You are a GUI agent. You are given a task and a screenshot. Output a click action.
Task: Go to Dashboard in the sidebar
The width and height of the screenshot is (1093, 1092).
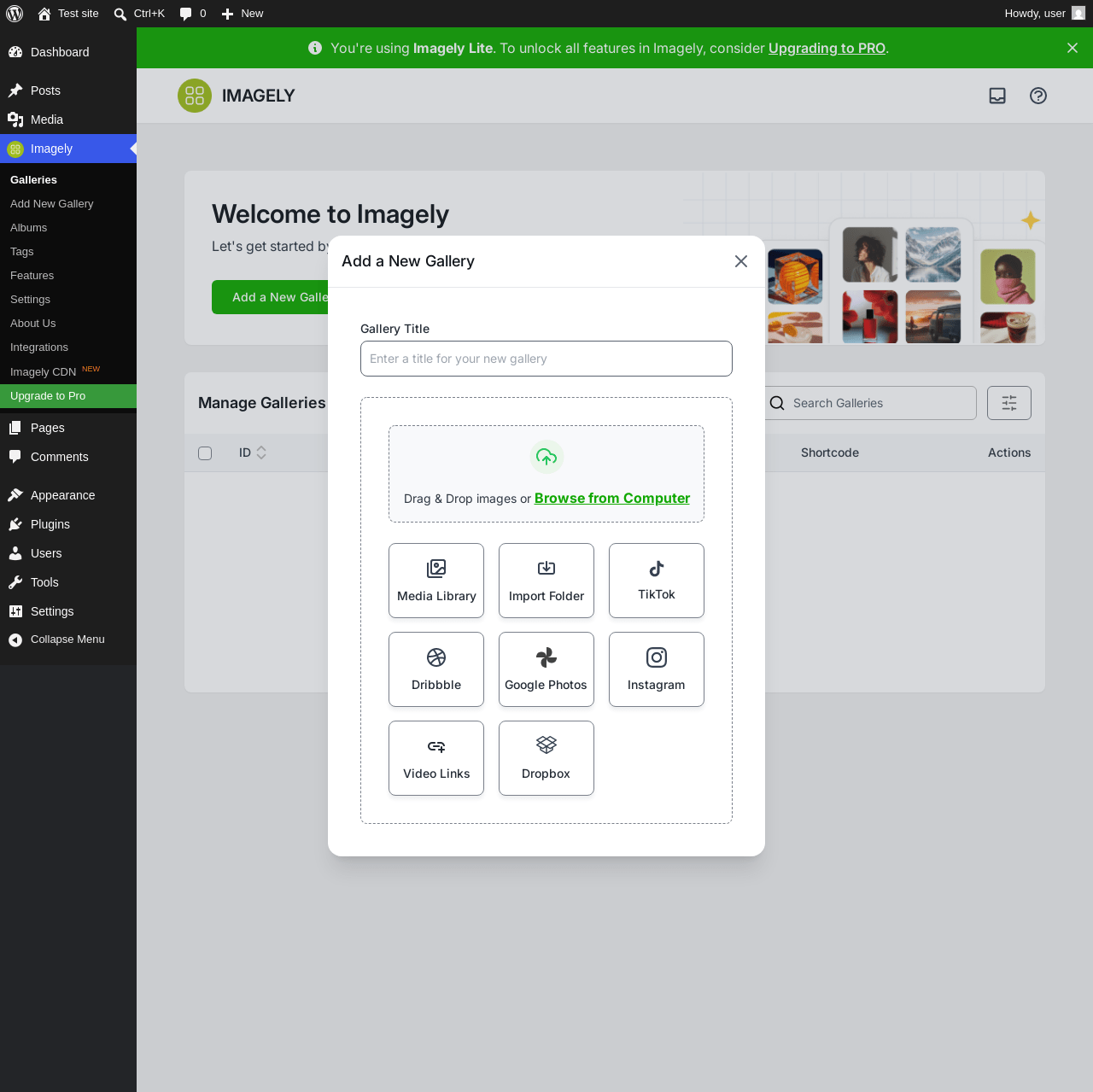tap(68, 52)
